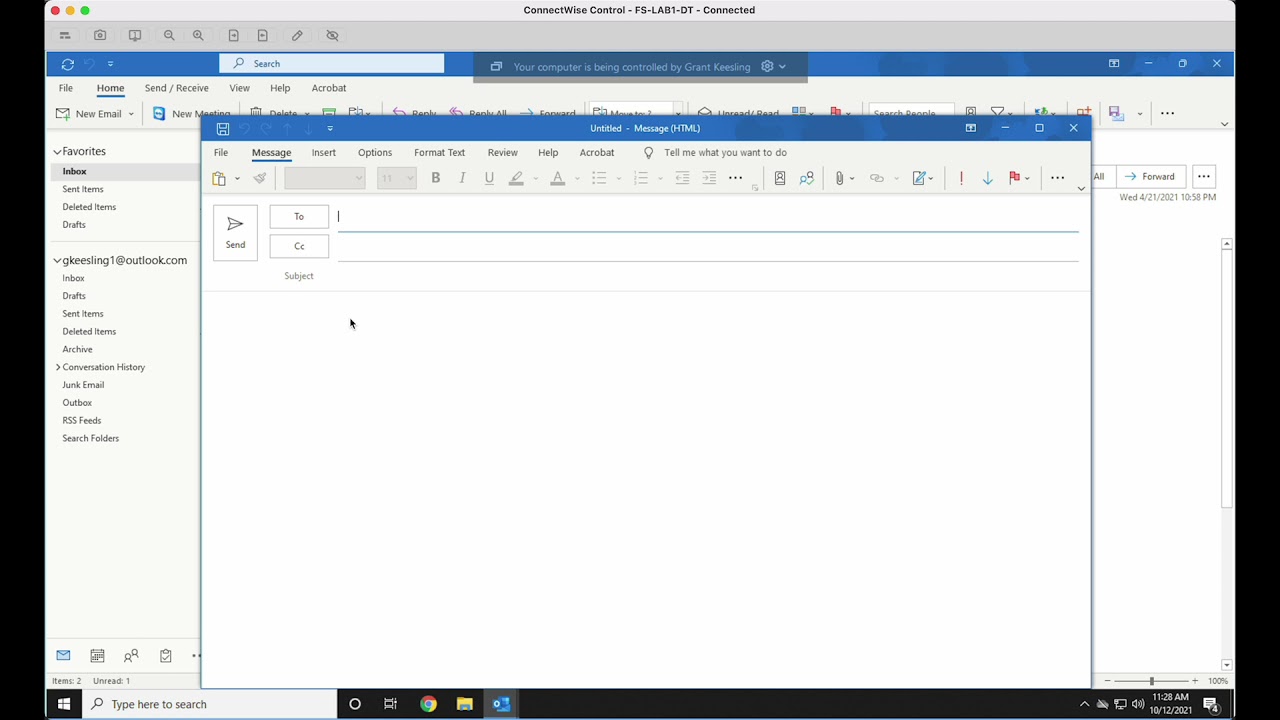
Task: Click the Save icon in message title bar
Action: coord(223,129)
